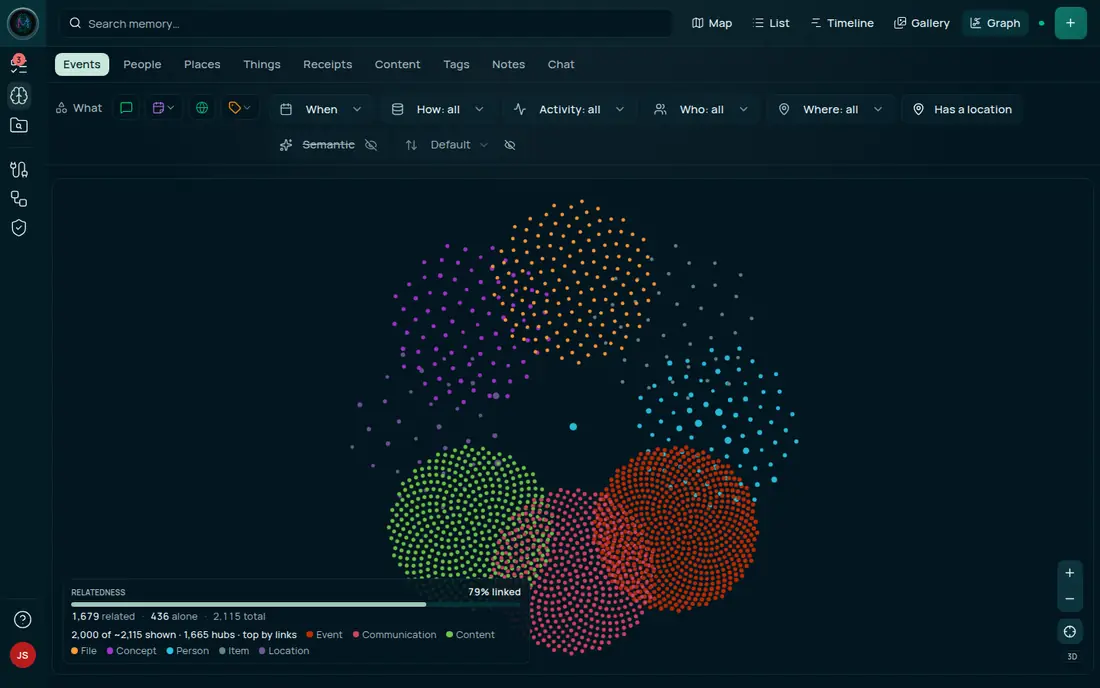
Task: Click the sort arrows icon
Action: (411, 145)
